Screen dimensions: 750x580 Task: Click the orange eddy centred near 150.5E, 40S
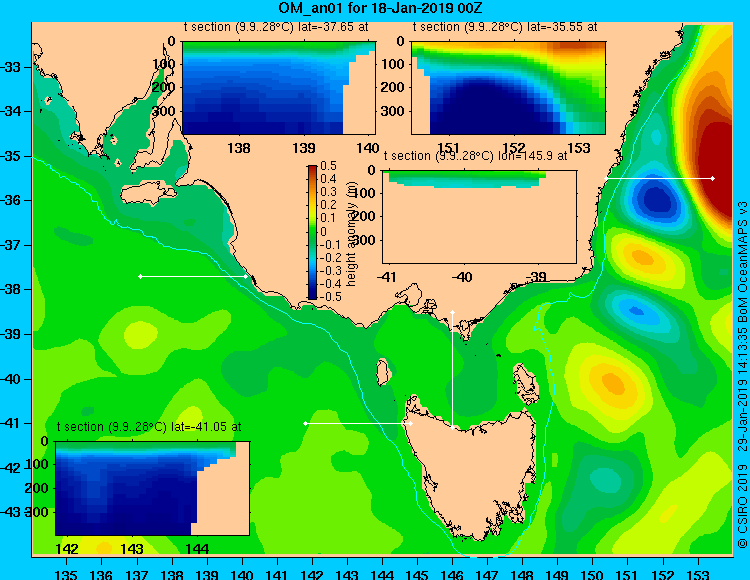coord(613,383)
